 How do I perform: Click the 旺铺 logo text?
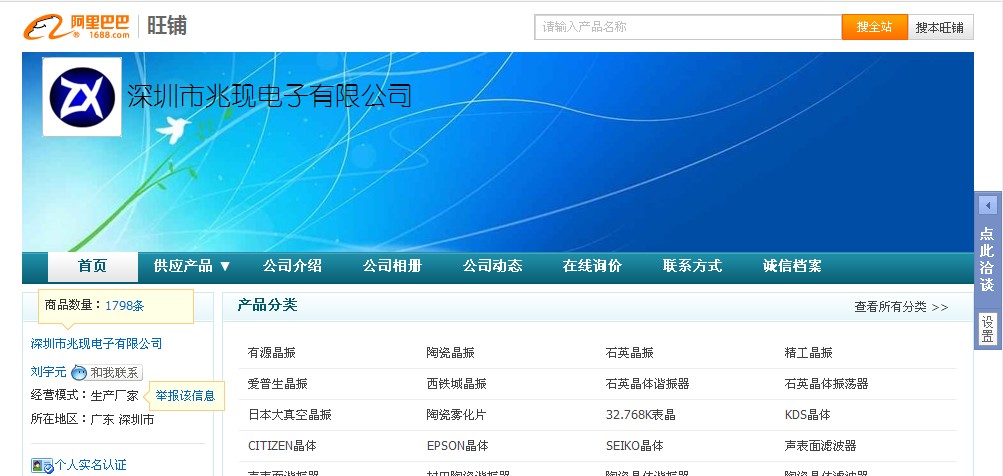point(167,27)
